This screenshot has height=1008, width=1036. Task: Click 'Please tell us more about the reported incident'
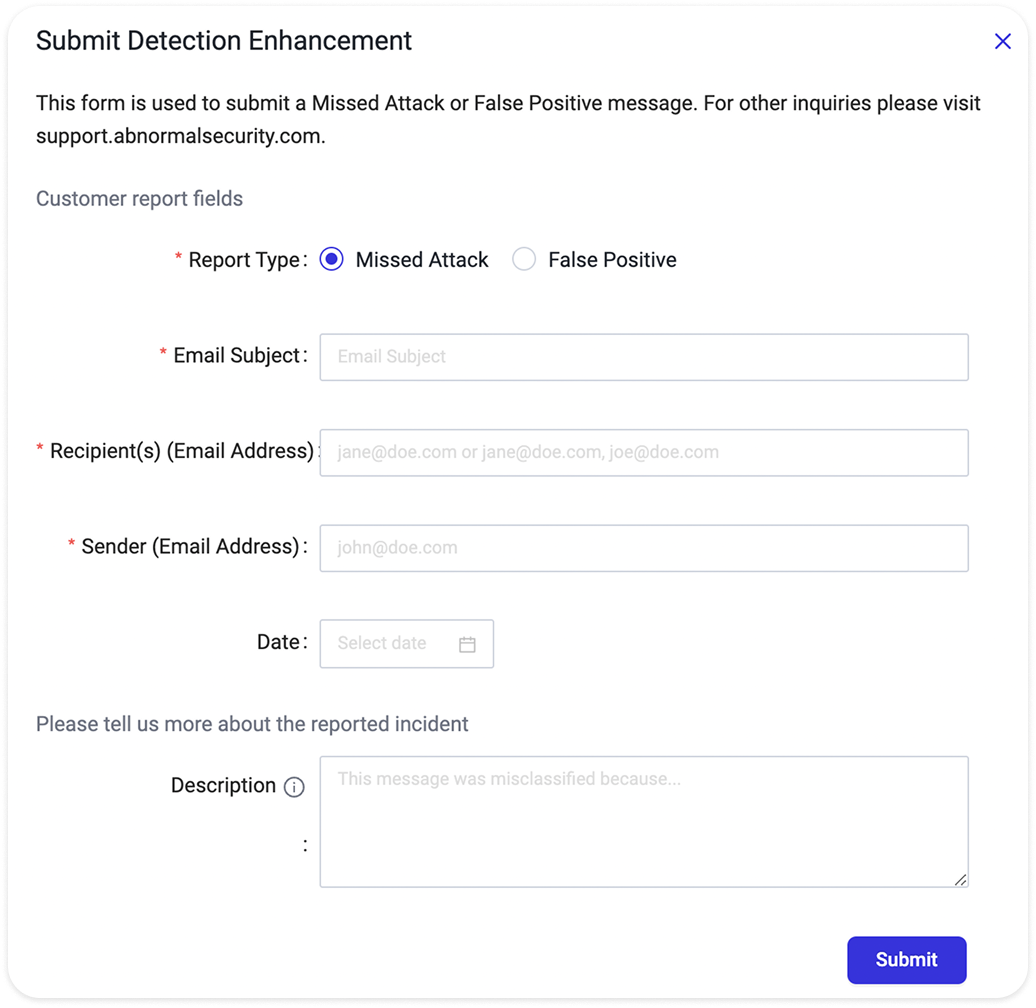coord(252,724)
